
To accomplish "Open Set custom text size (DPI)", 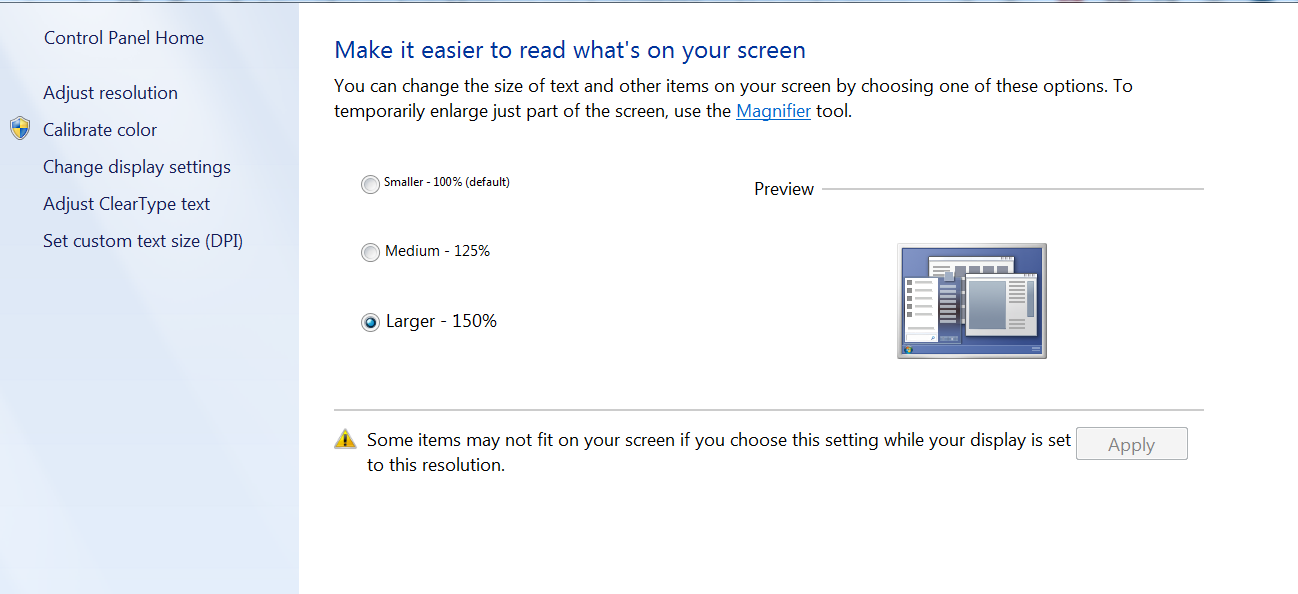I will pos(143,241).
